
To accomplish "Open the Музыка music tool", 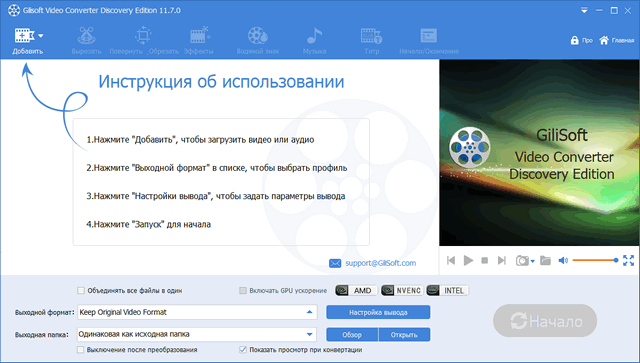I will pos(314,40).
